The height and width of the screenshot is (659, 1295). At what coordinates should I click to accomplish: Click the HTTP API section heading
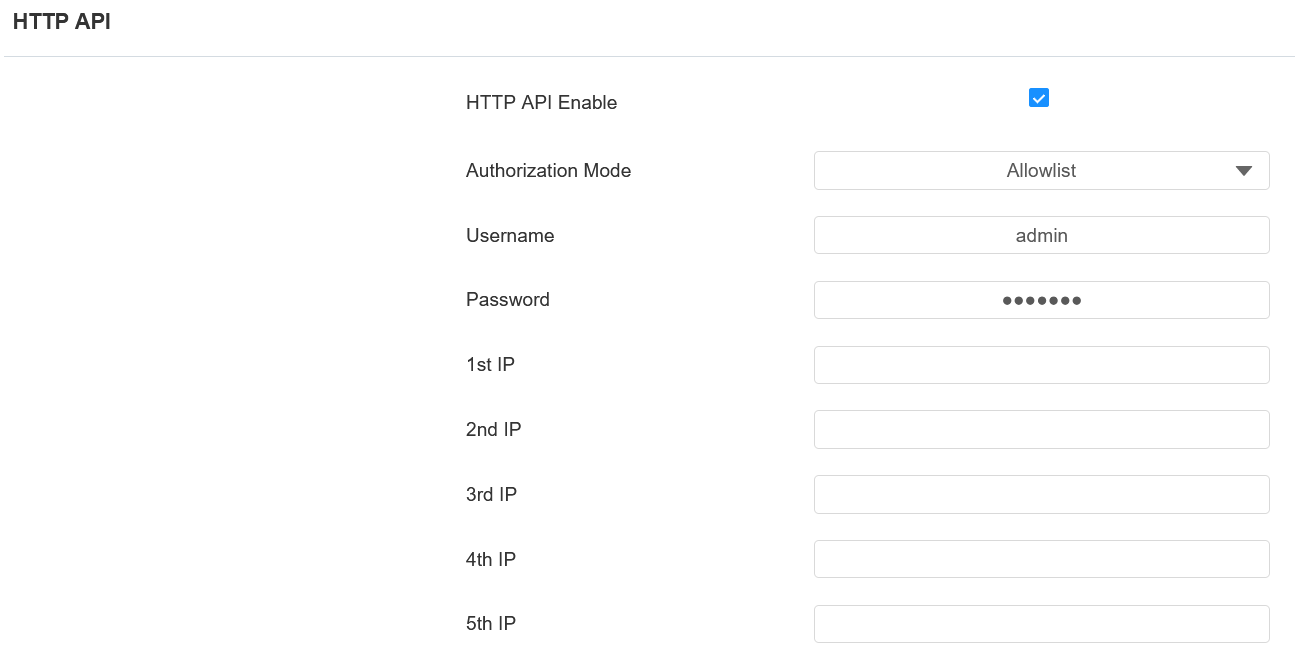[x=61, y=22]
